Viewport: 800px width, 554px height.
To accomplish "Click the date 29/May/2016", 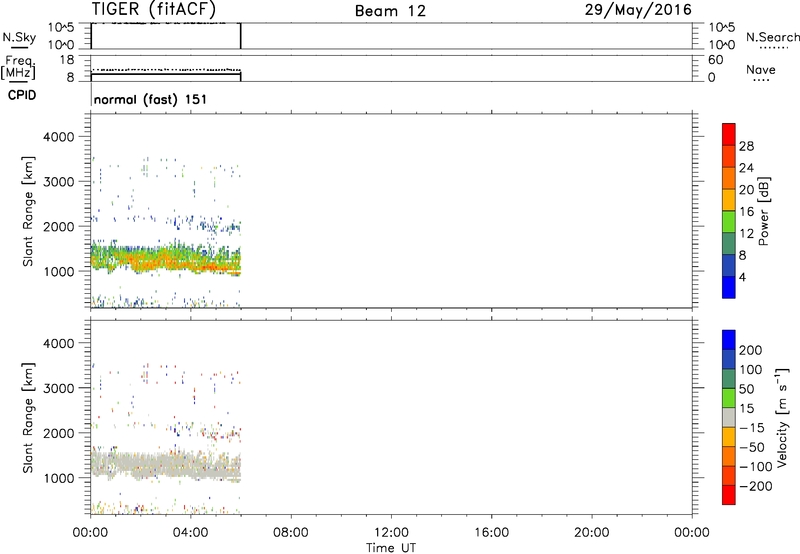I will tap(638, 10).
